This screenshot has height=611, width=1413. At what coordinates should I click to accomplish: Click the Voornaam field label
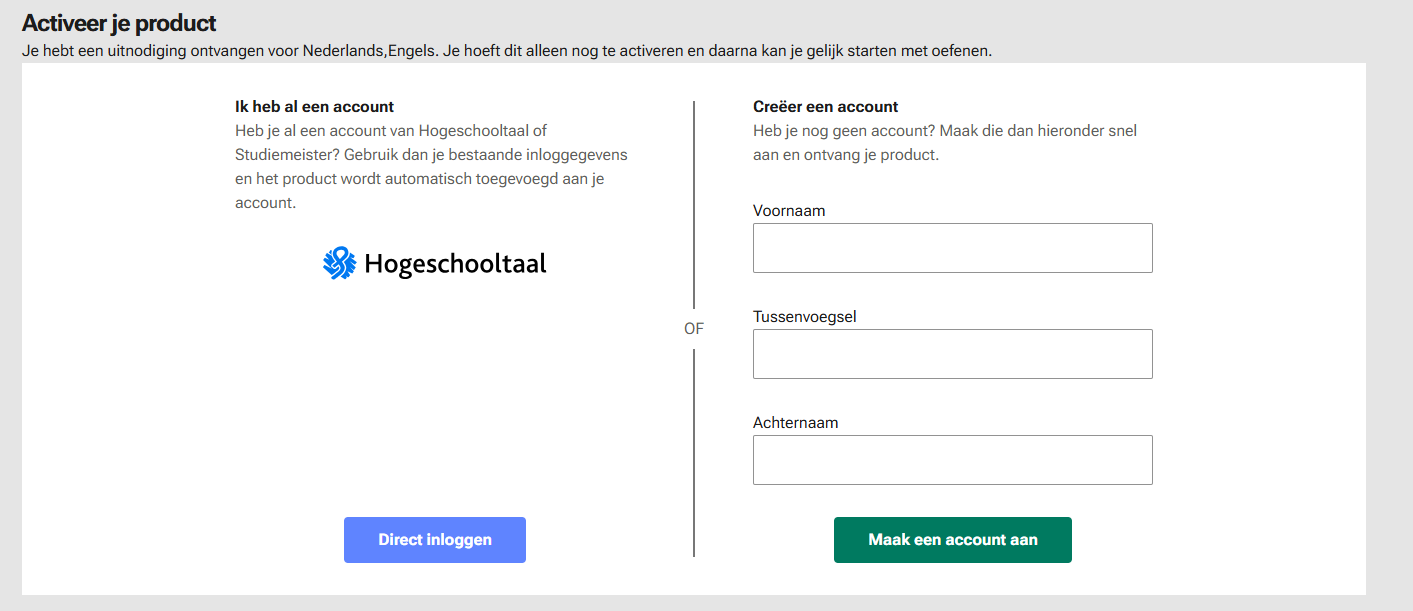coord(789,211)
